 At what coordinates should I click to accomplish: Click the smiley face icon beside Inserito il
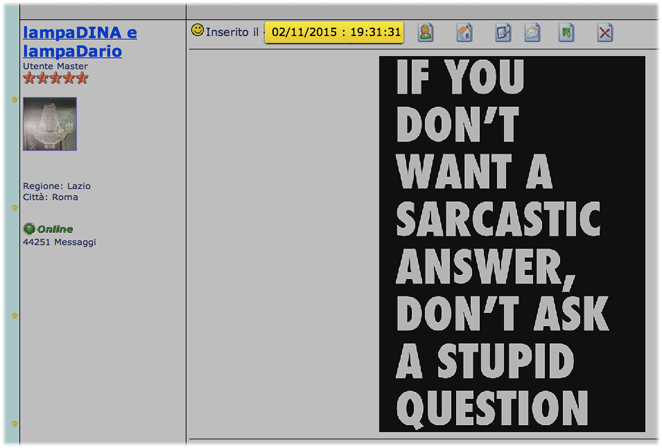(197, 30)
